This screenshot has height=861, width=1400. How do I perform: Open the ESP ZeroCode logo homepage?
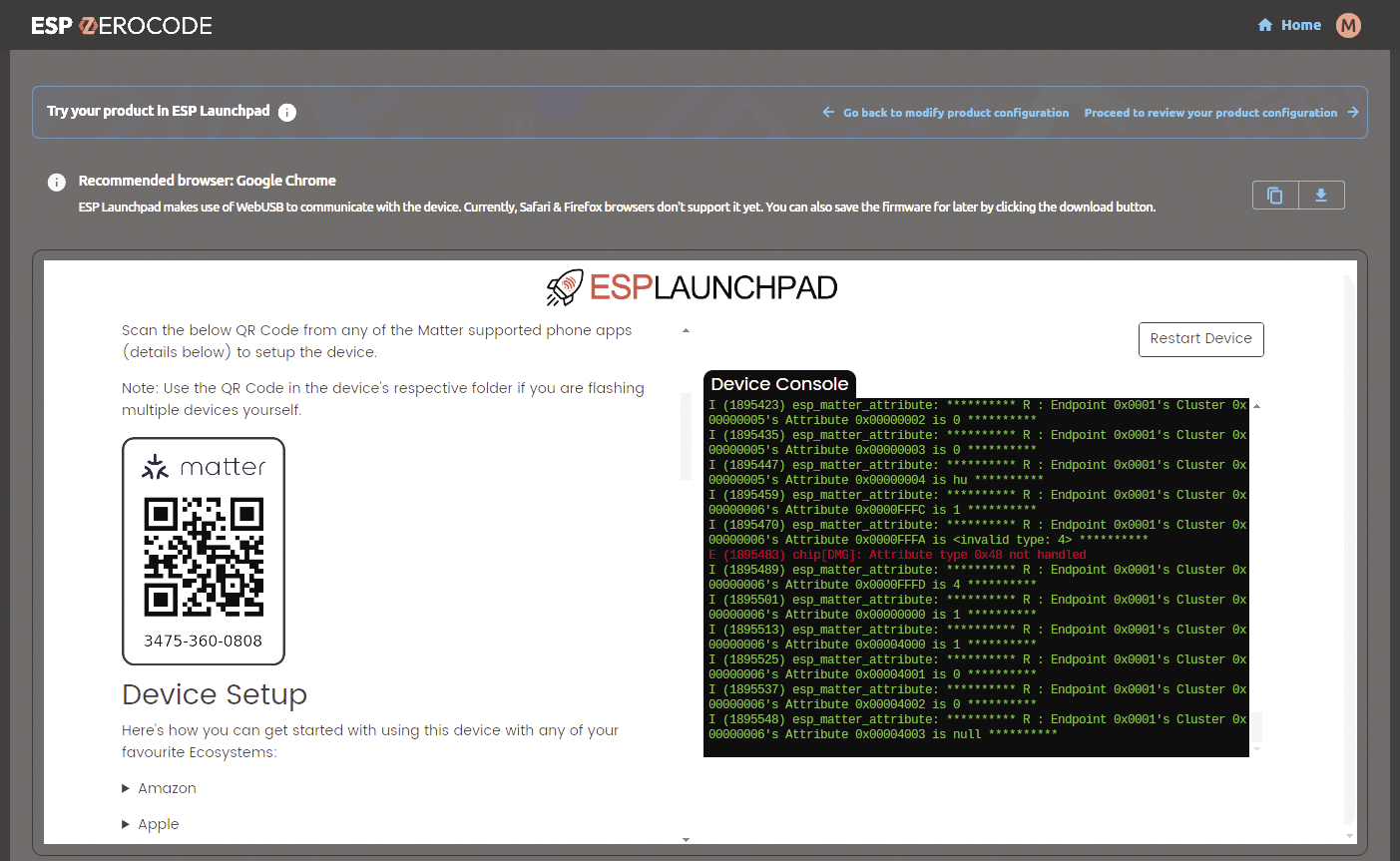click(122, 25)
